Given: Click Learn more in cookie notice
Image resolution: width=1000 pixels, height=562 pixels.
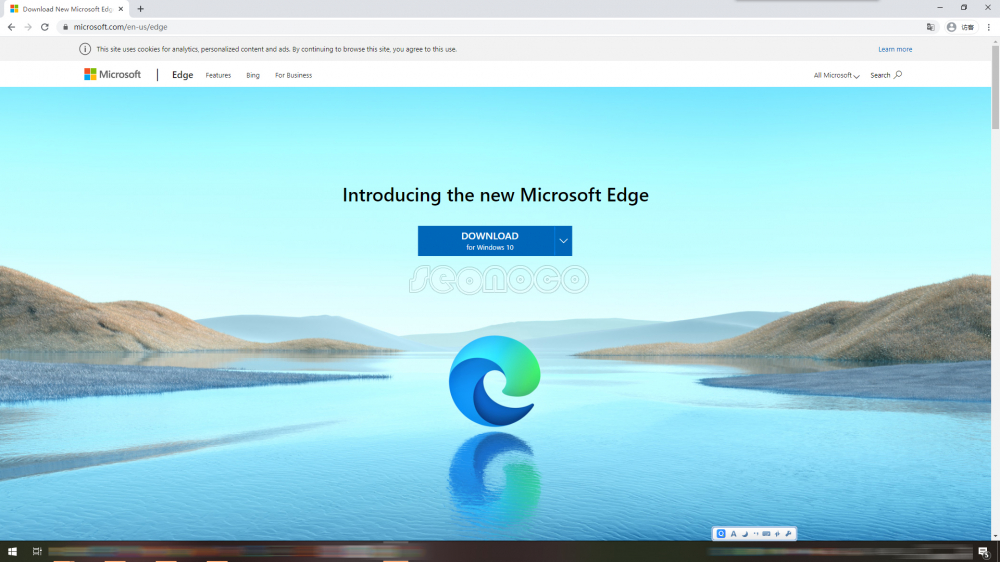Looking at the screenshot, I should coord(895,49).
